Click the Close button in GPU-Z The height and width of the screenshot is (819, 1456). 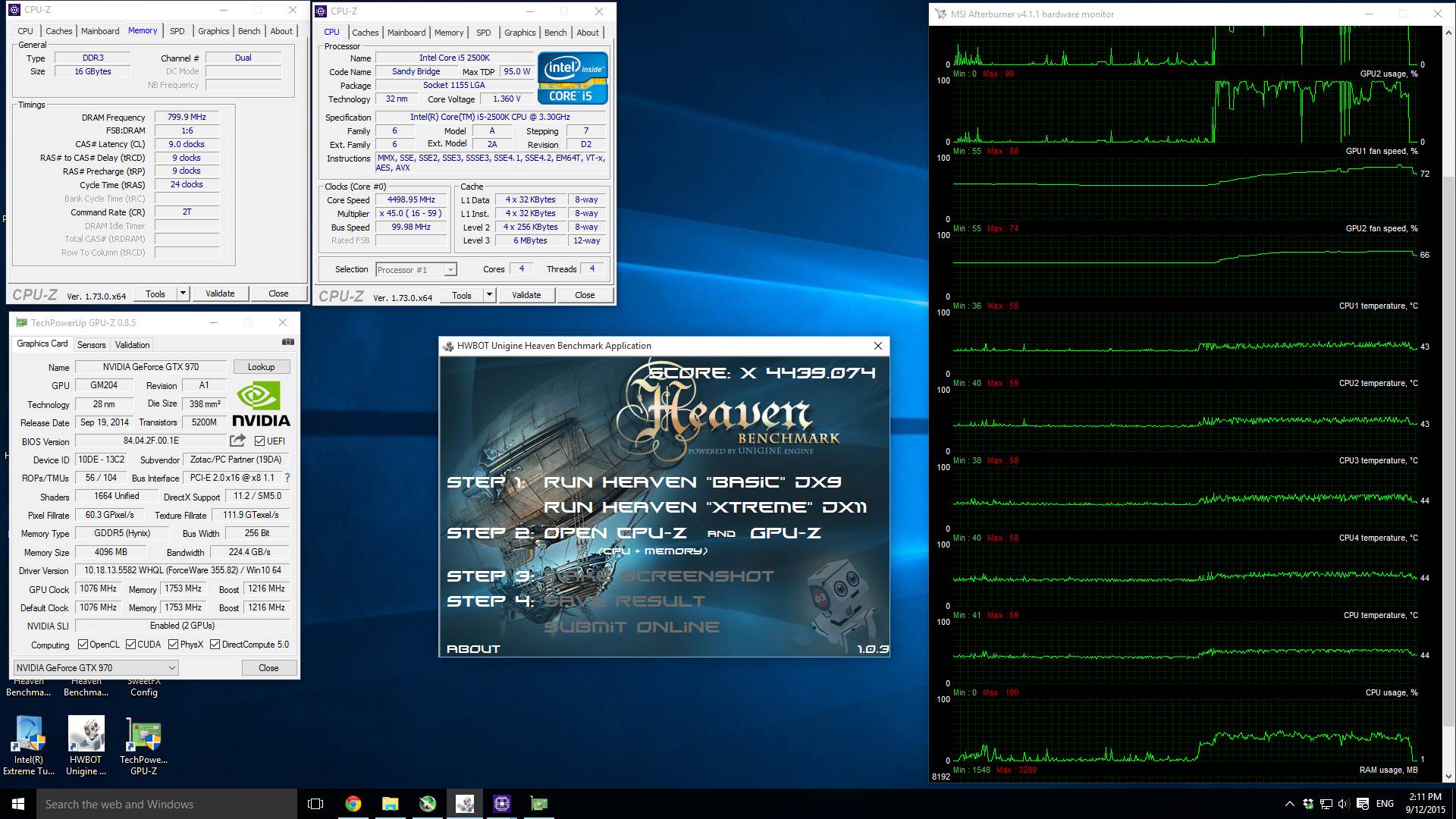(268, 668)
